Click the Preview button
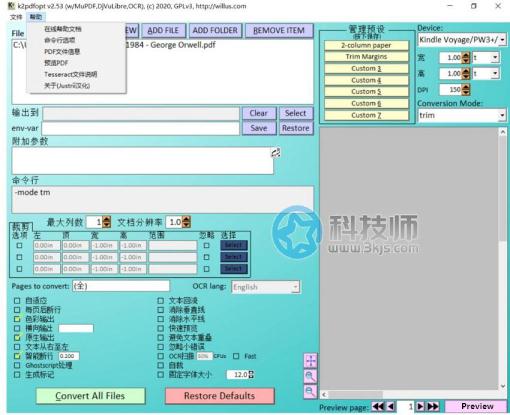 pos(476,406)
